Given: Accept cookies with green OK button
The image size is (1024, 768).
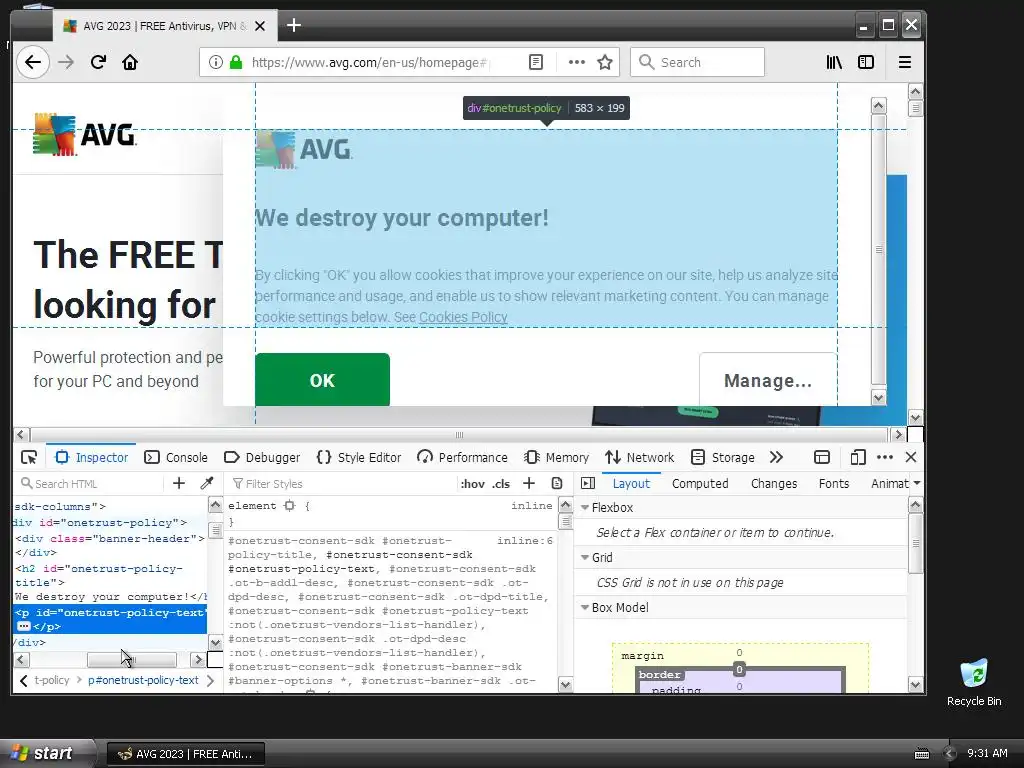Looking at the screenshot, I should (x=322, y=380).
